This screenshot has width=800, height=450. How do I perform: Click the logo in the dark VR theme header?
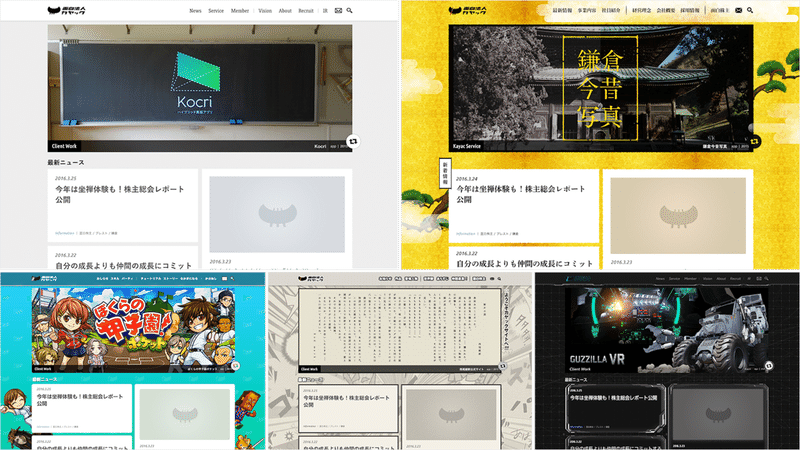pyautogui.click(x=578, y=279)
